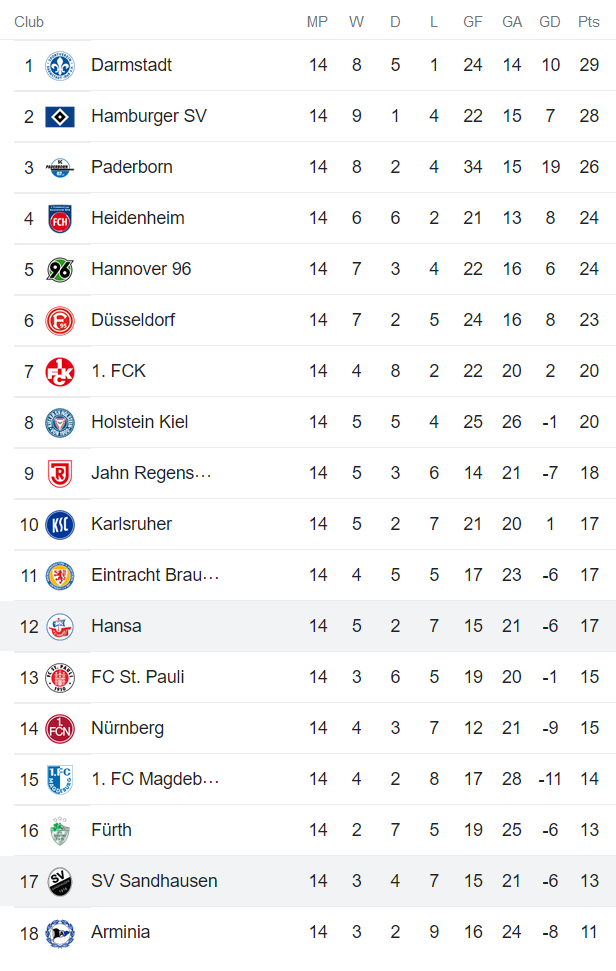The width and height of the screenshot is (616, 971).
Task: Sort the table by the Pts column
Action: [588, 20]
